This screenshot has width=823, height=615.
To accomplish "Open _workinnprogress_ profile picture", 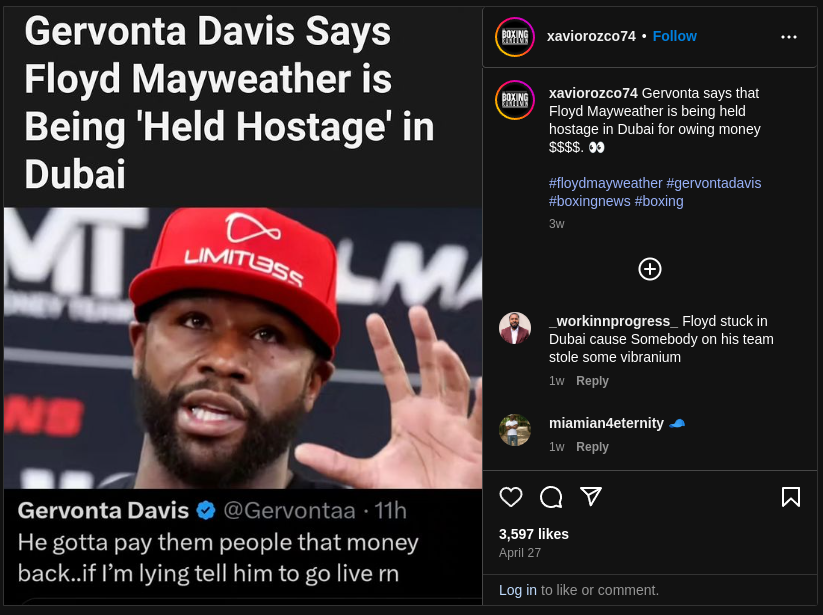I will 514,328.
